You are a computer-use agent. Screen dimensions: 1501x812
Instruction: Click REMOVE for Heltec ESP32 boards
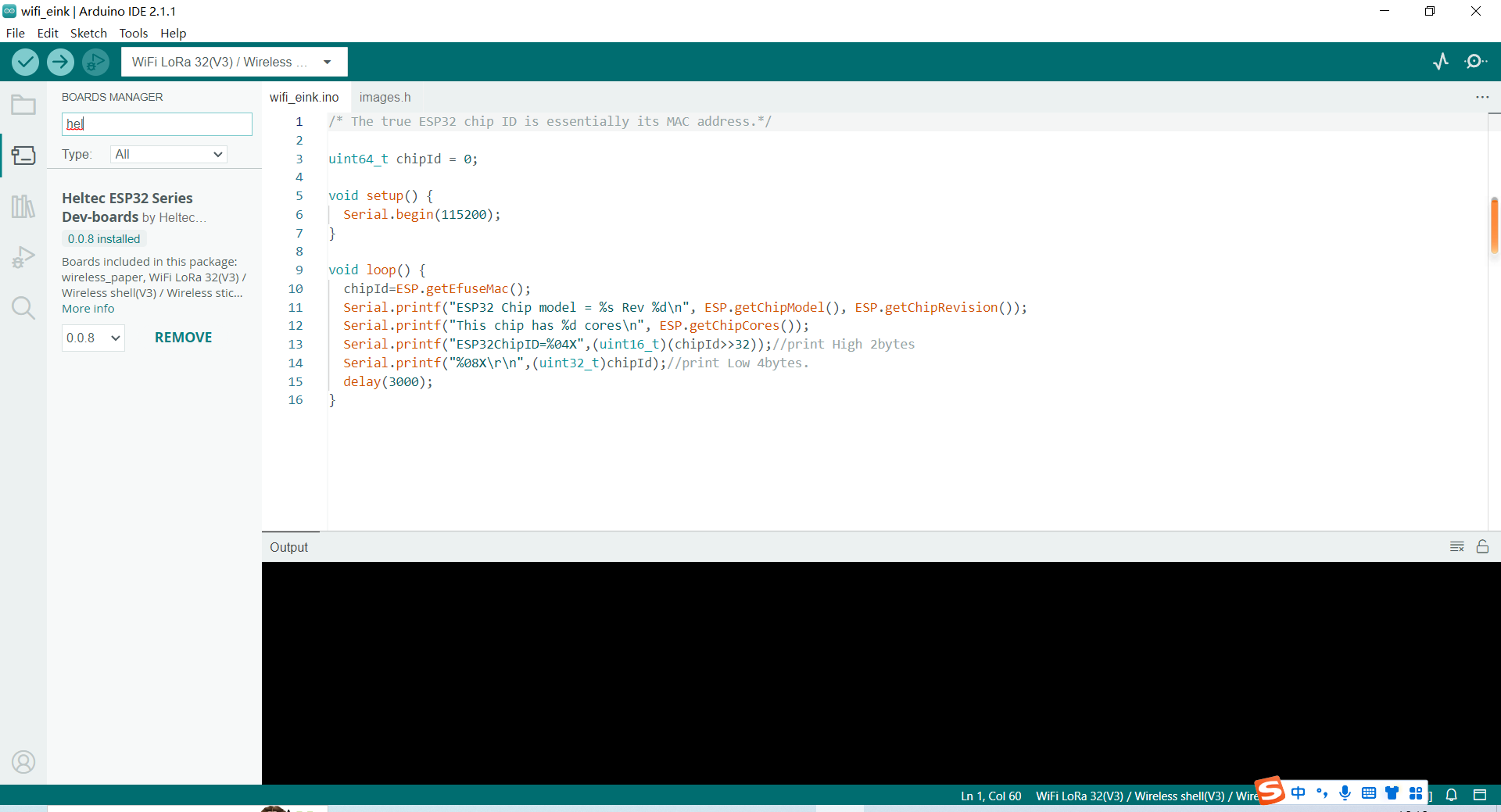[183, 338]
